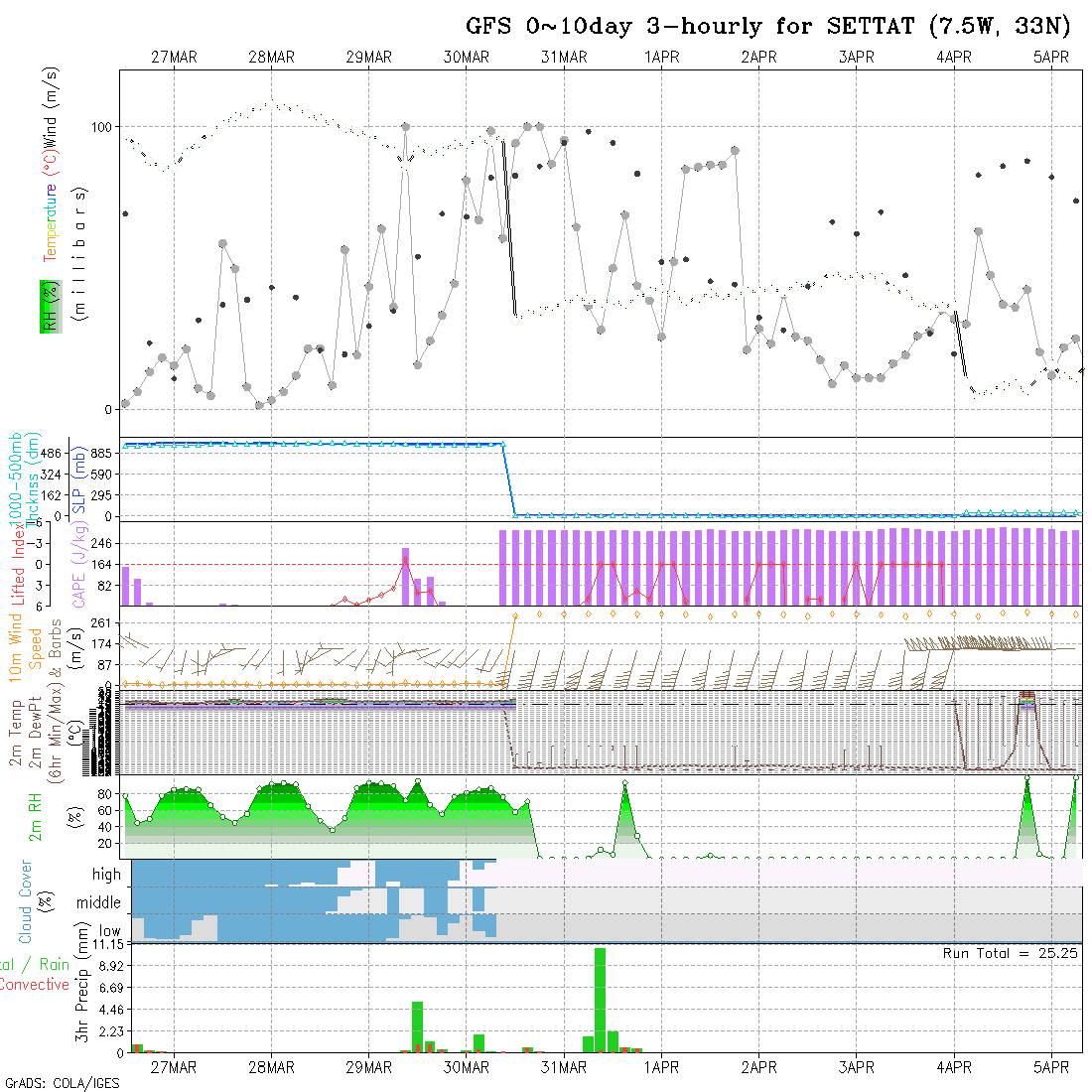This screenshot has height=1092, width=1092.
Task: Open the GrADS: COLA/IGES credit text
Action: click(62, 1083)
